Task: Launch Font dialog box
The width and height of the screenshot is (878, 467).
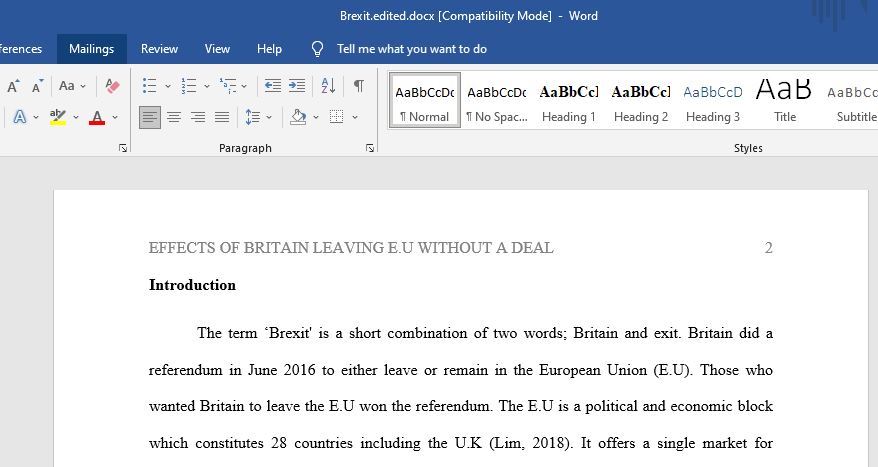Action: (x=123, y=148)
